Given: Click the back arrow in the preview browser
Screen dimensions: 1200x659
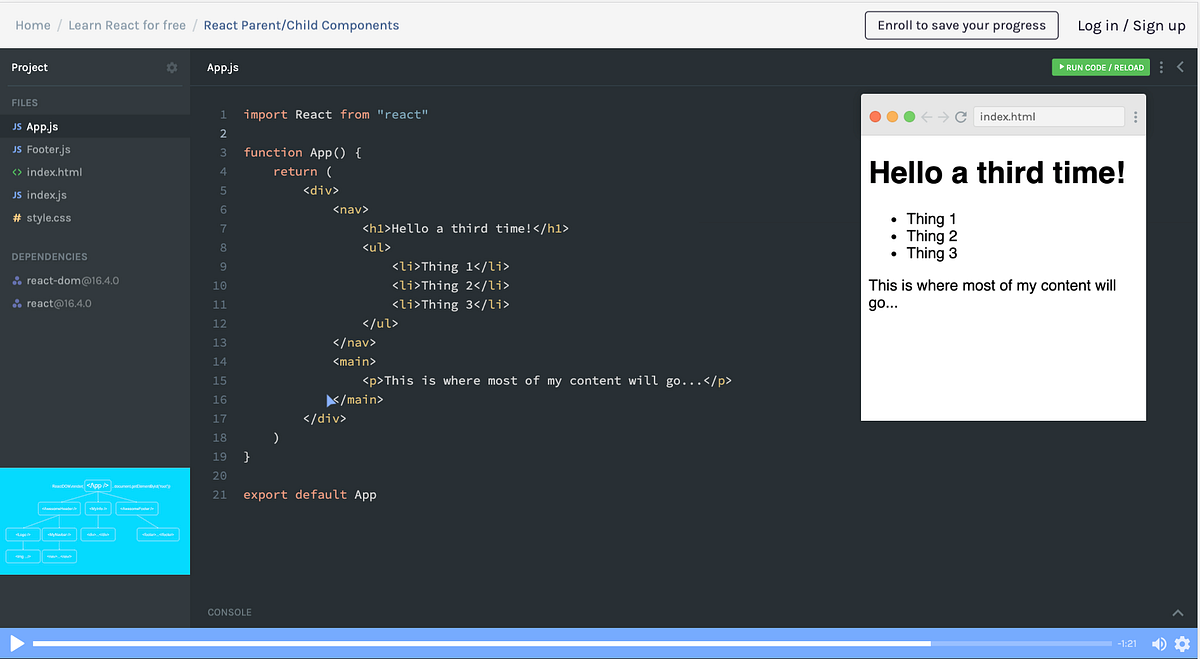Looking at the screenshot, I should point(925,116).
